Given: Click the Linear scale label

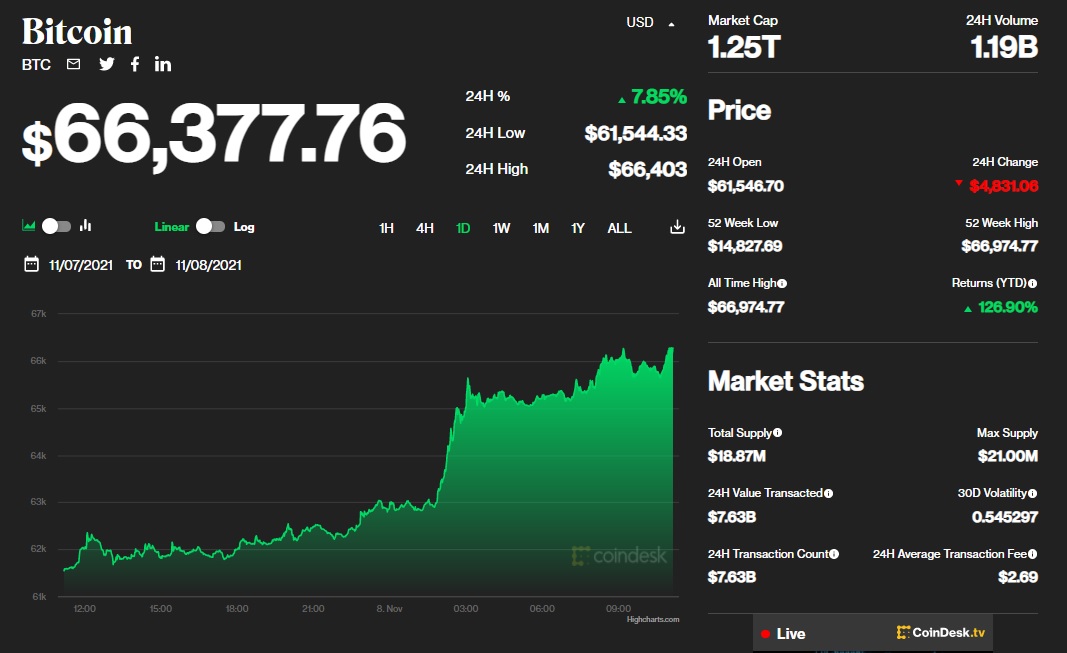Looking at the screenshot, I should click(171, 227).
